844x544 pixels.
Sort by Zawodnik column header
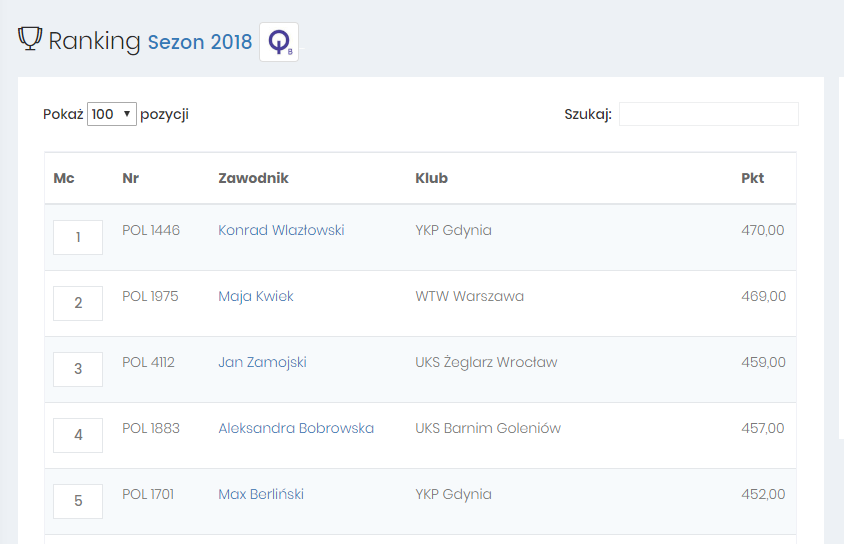tap(253, 178)
